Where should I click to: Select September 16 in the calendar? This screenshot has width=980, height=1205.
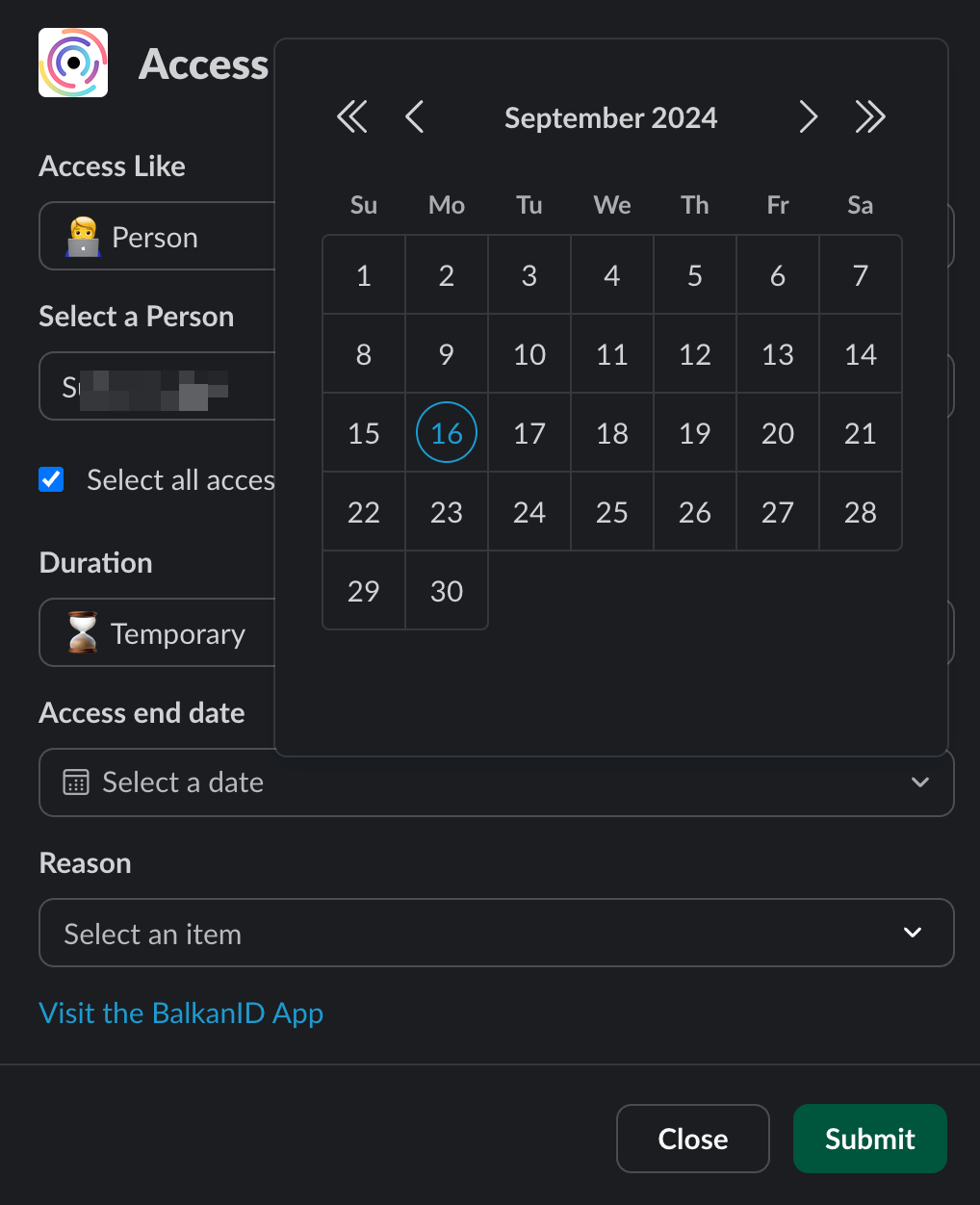click(447, 433)
